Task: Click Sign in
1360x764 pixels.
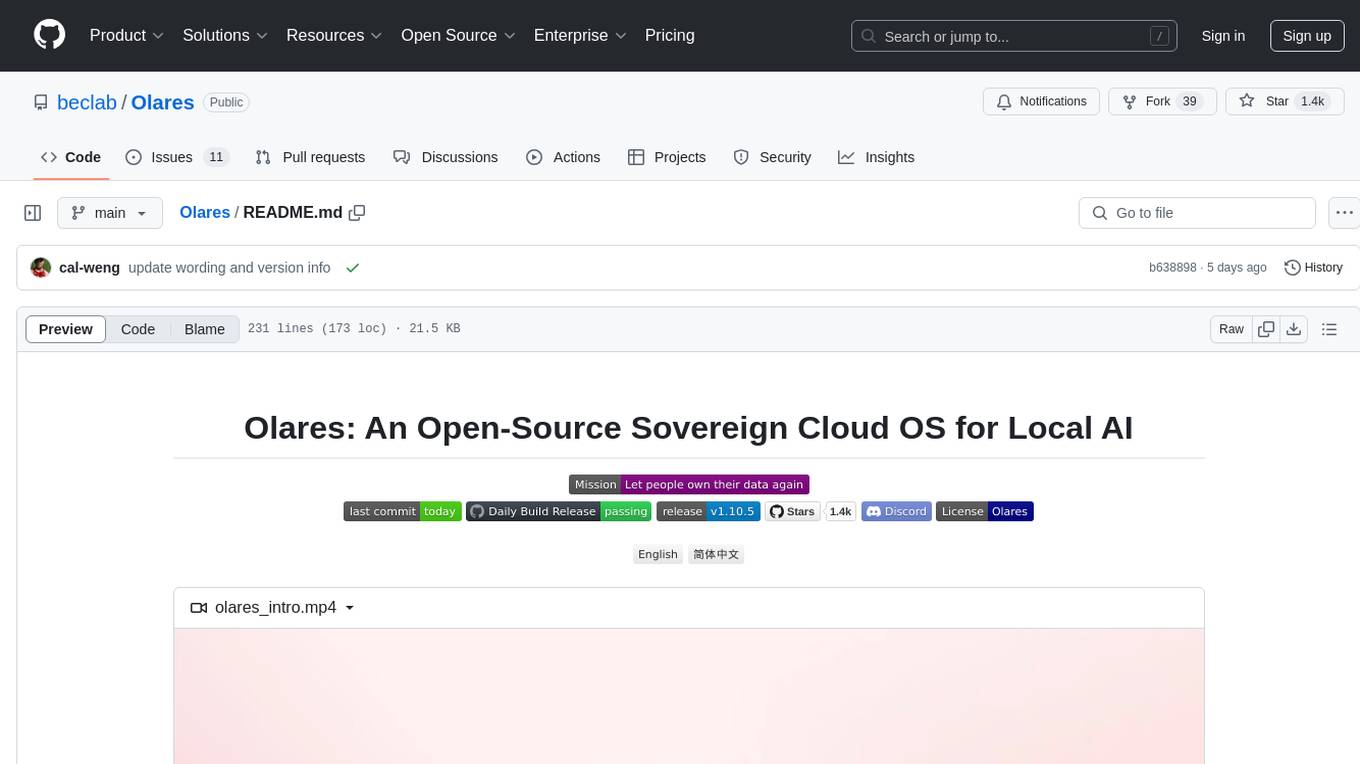Action: tap(1223, 36)
